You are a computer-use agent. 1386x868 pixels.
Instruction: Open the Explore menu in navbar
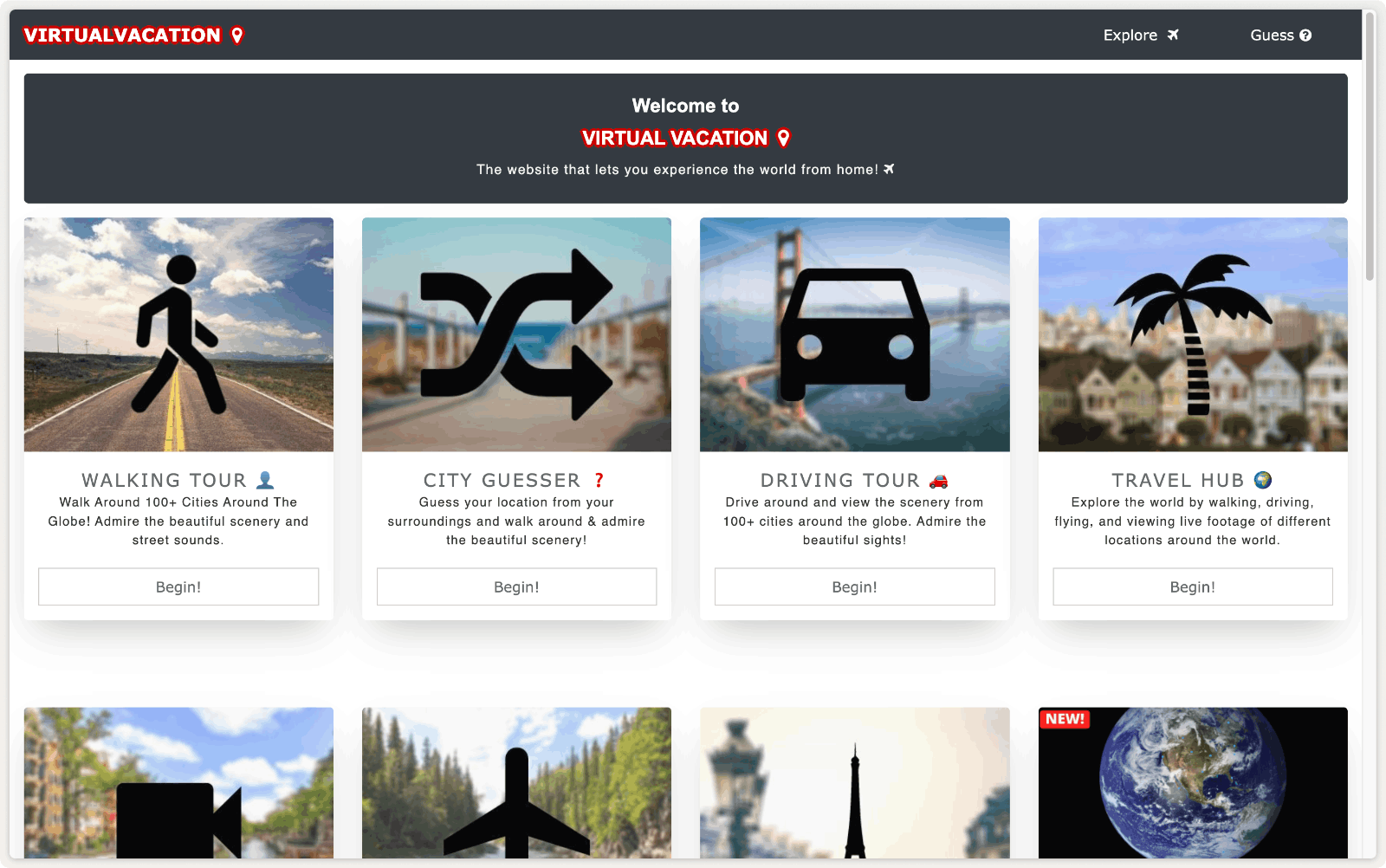[1140, 36]
